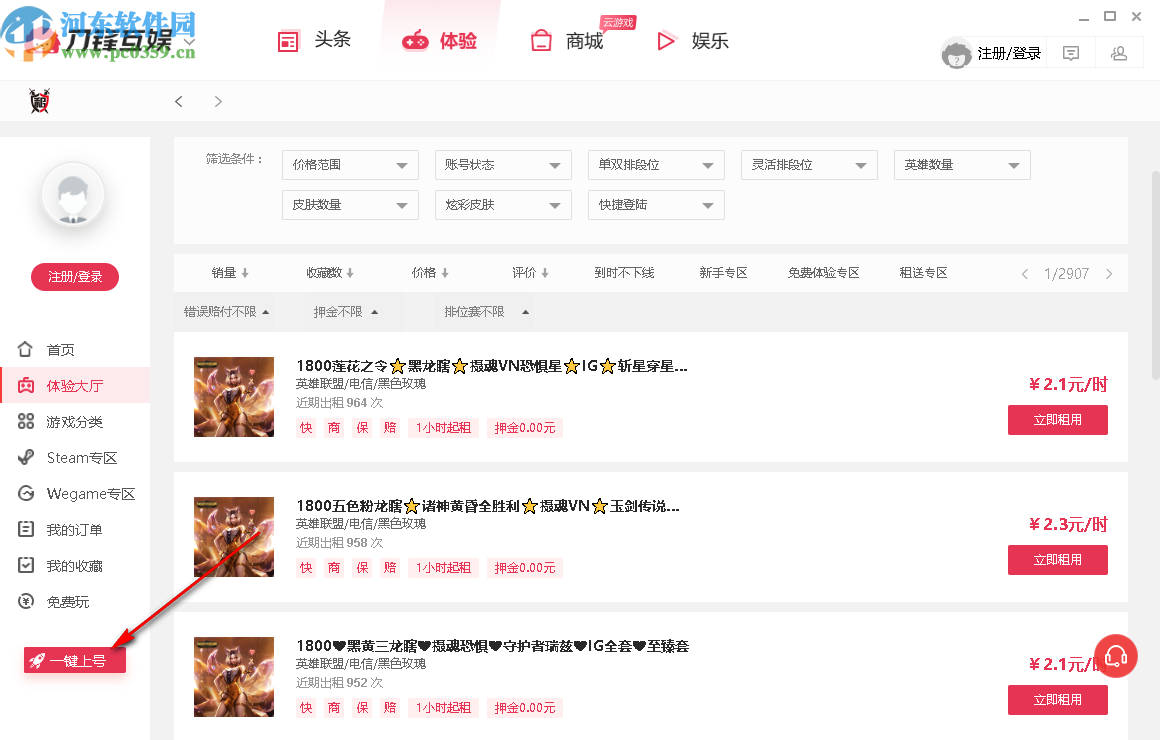
Task: Open 我的订单 with its order icon
Action: click(24, 529)
